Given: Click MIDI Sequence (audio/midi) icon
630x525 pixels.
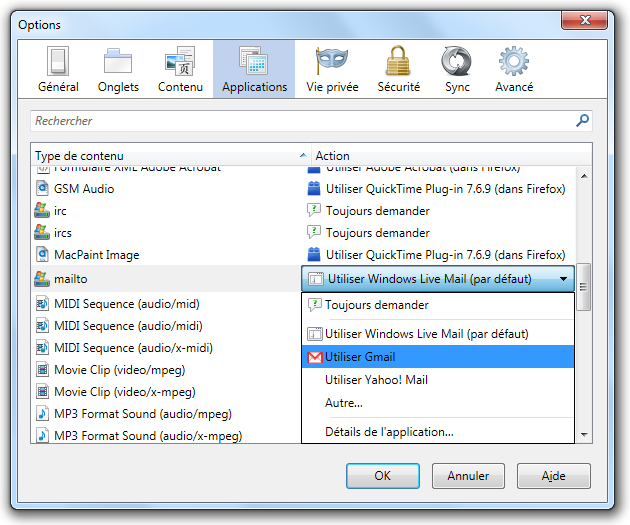Looking at the screenshot, I should (42, 325).
